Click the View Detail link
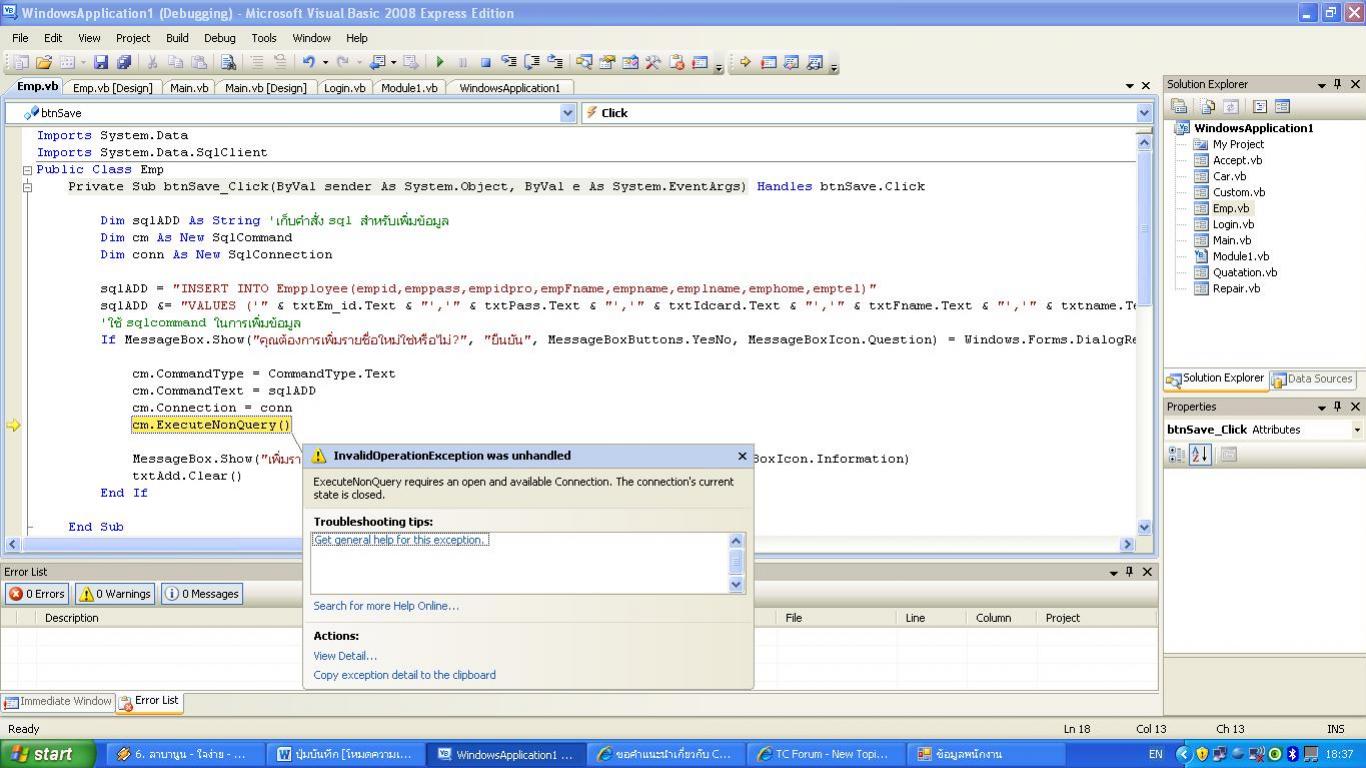This screenshot has height=768, width=1366. (x=345, y=656)
